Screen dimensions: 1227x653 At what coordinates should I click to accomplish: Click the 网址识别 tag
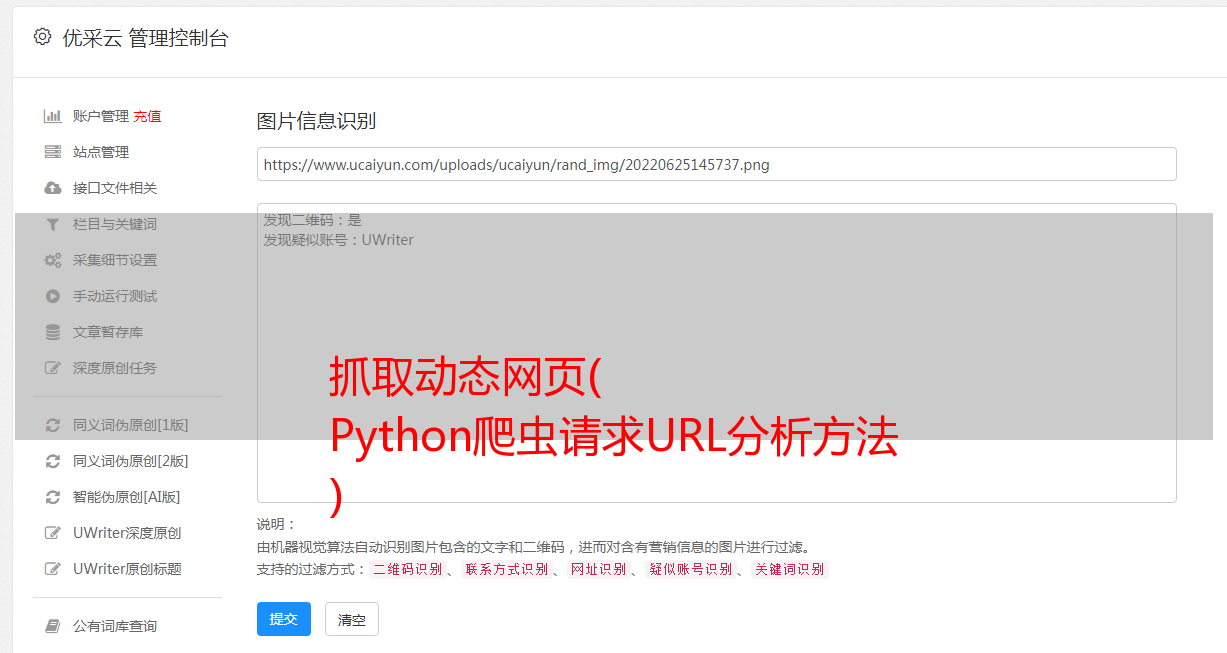[598, 569]
